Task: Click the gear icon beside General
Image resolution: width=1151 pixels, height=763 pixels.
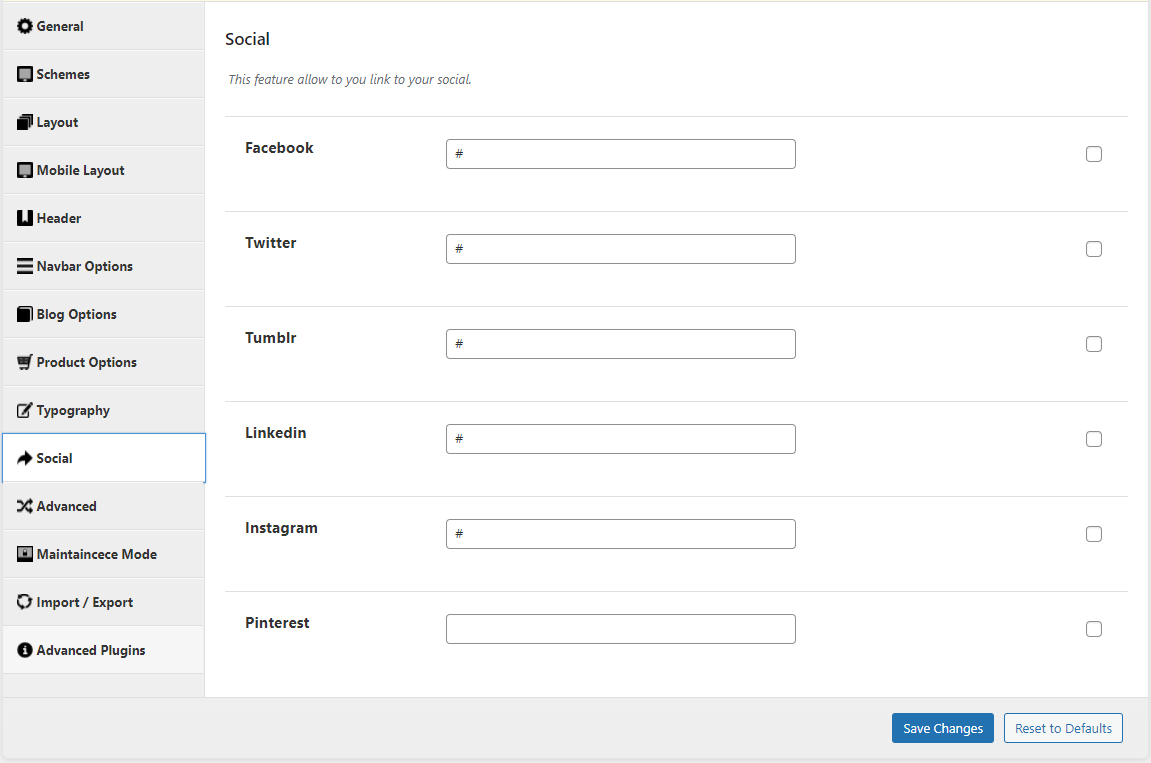Action: coord(25,26)
